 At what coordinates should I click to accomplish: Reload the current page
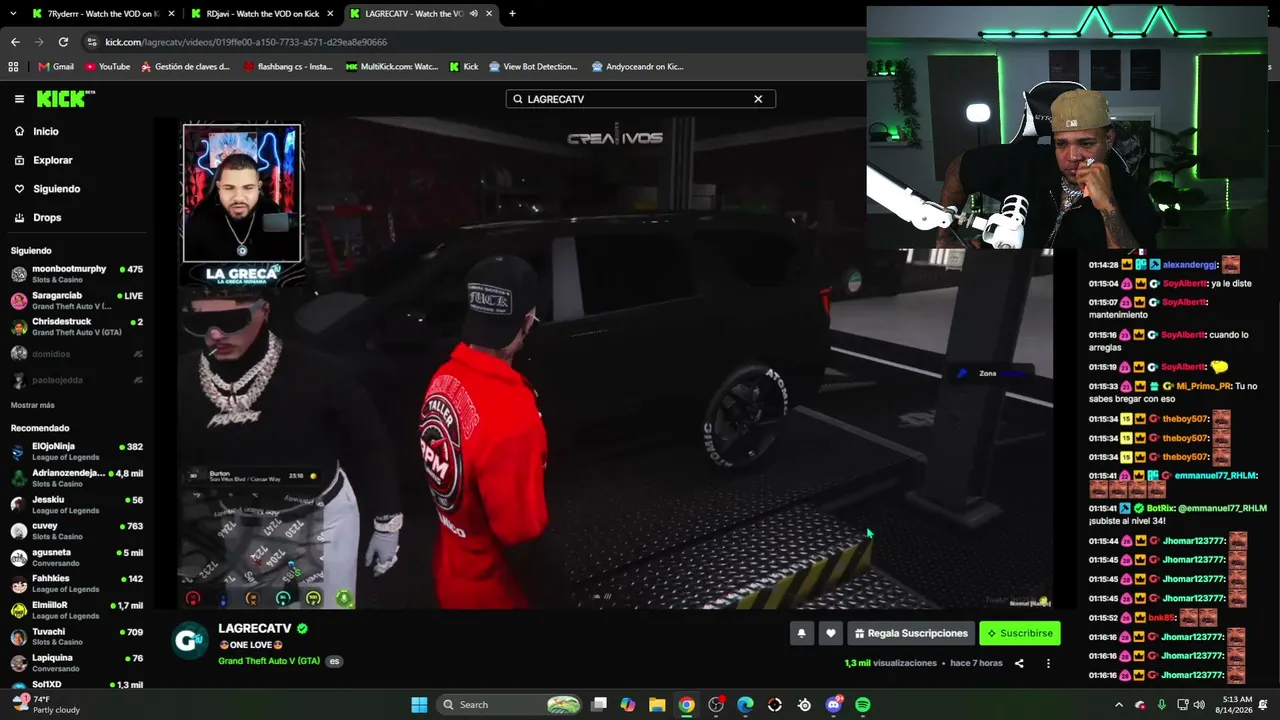63,42
